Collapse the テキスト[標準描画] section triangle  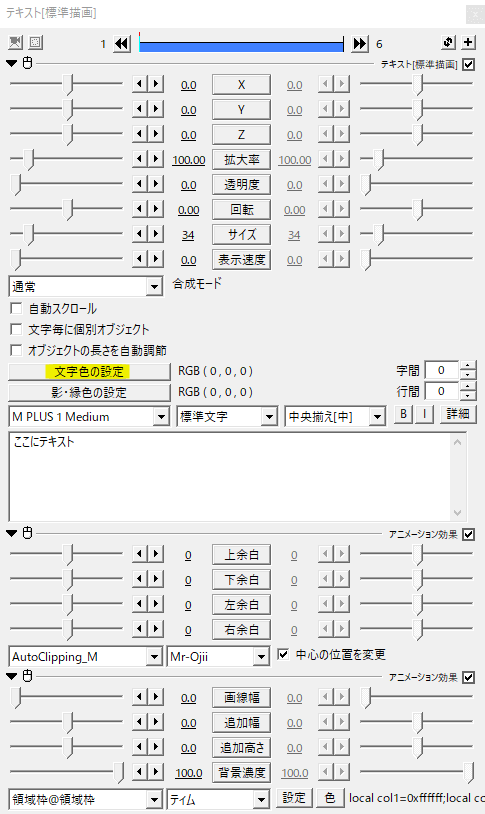click(12, 63)
